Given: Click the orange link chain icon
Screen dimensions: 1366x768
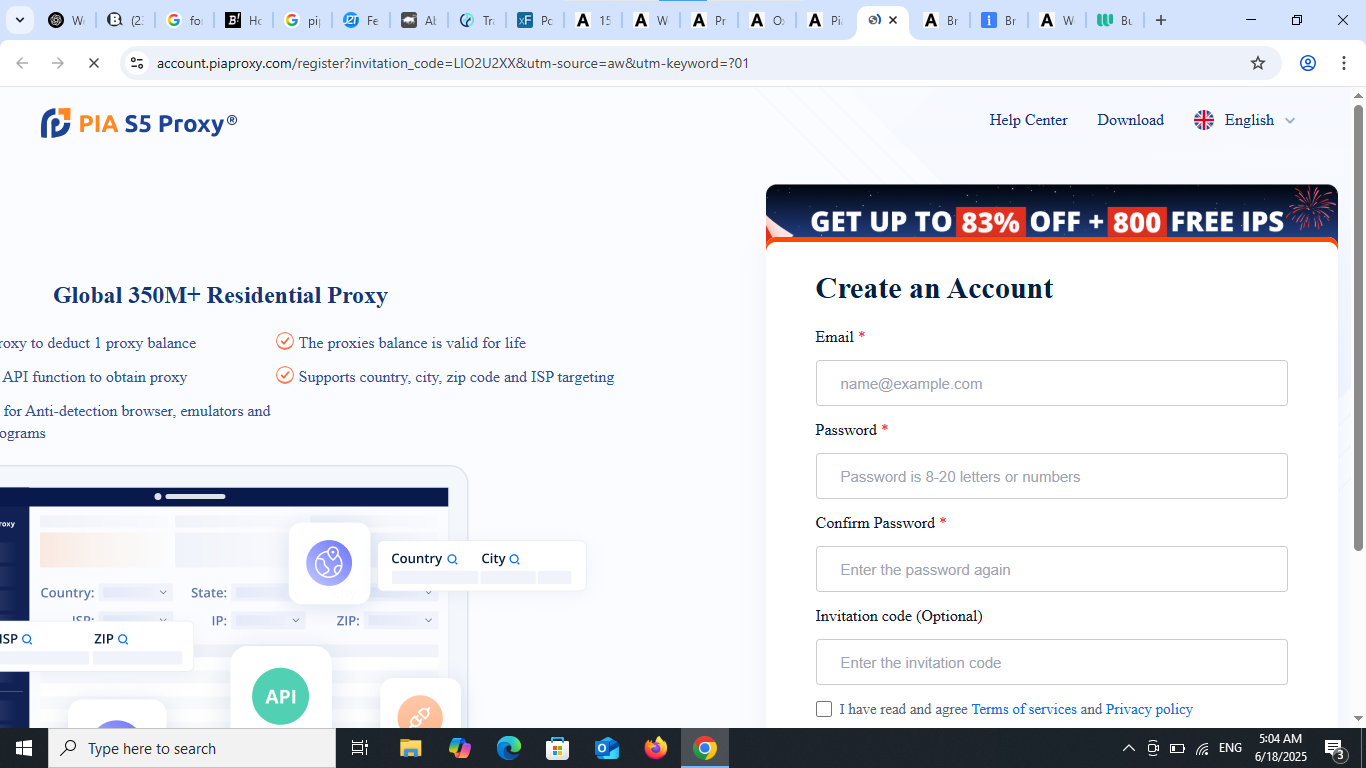Looking at the screenshot, I should 420,715.
